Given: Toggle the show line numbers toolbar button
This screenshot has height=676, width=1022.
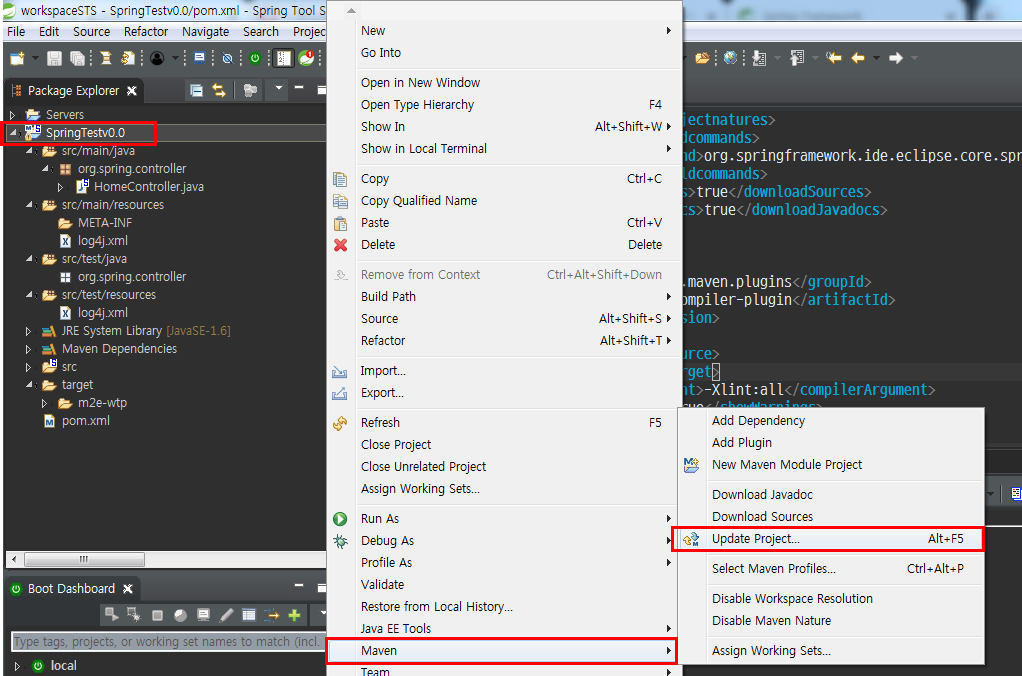Looking at the screenshot, I should click(x=283, y=58).
